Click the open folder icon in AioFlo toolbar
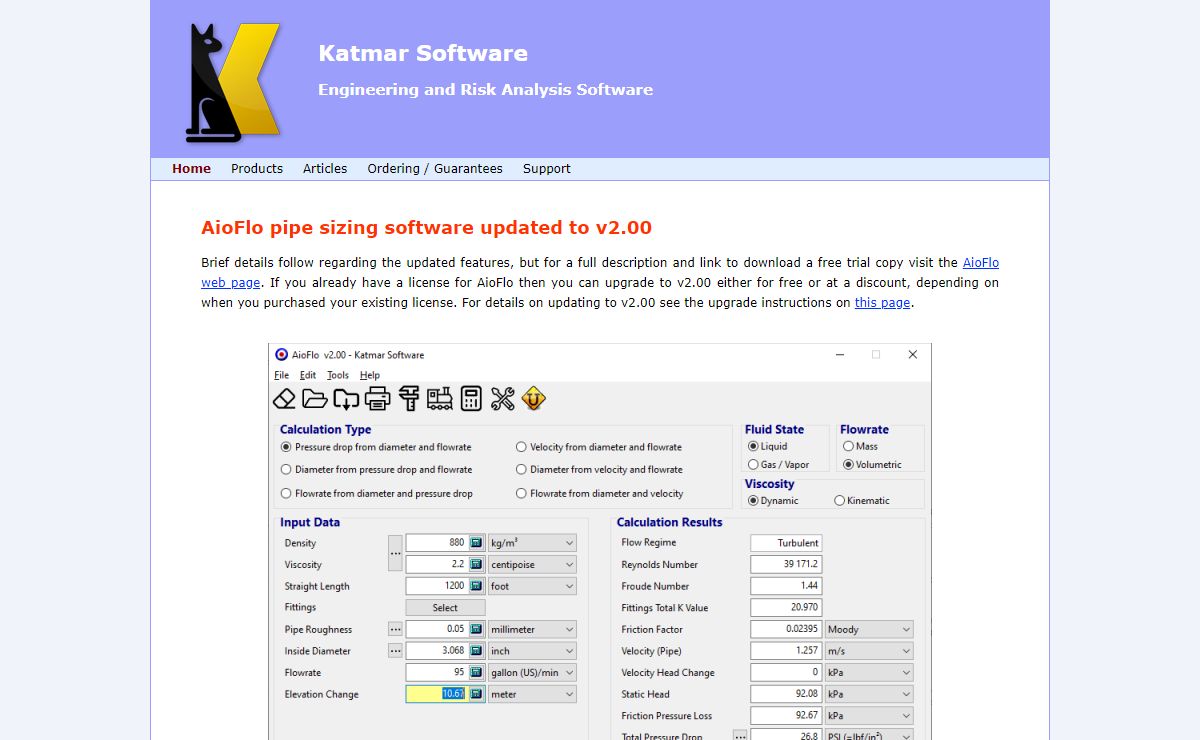 click(315, 399)
